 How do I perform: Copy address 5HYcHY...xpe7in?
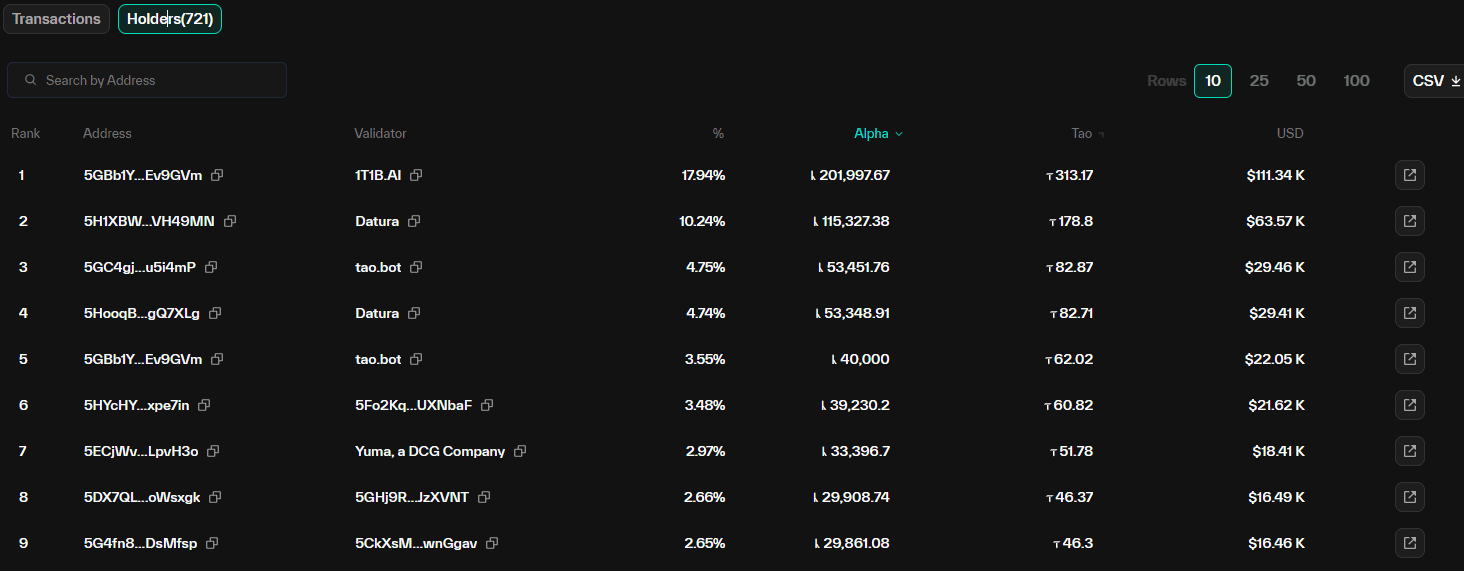click(204, 405)
